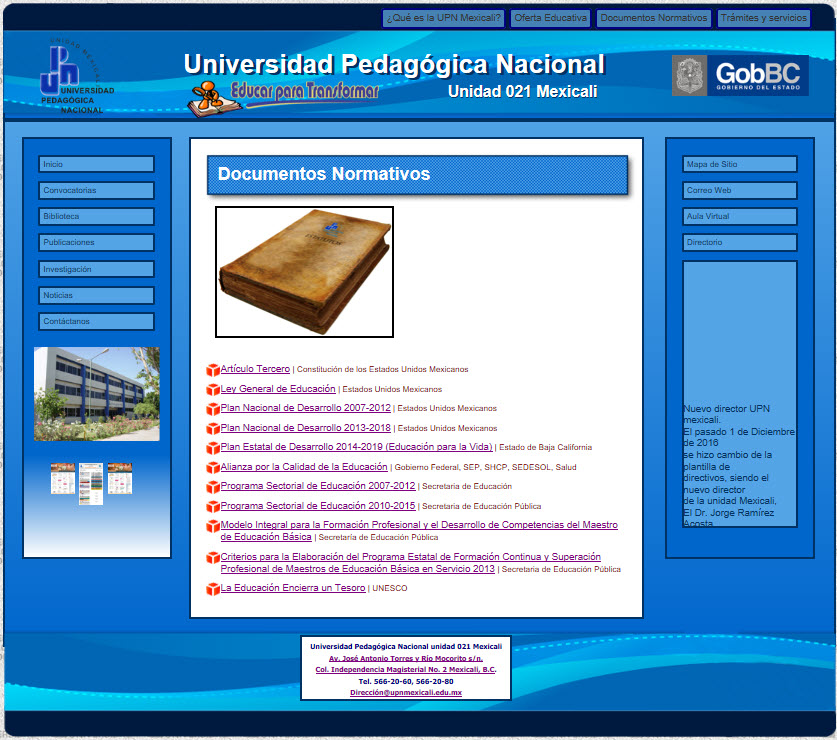The image size is (837, 740).
Task: Click the cube icon beside Artículo Tercero
Action: pyautogui.click(x=213, y=369)
